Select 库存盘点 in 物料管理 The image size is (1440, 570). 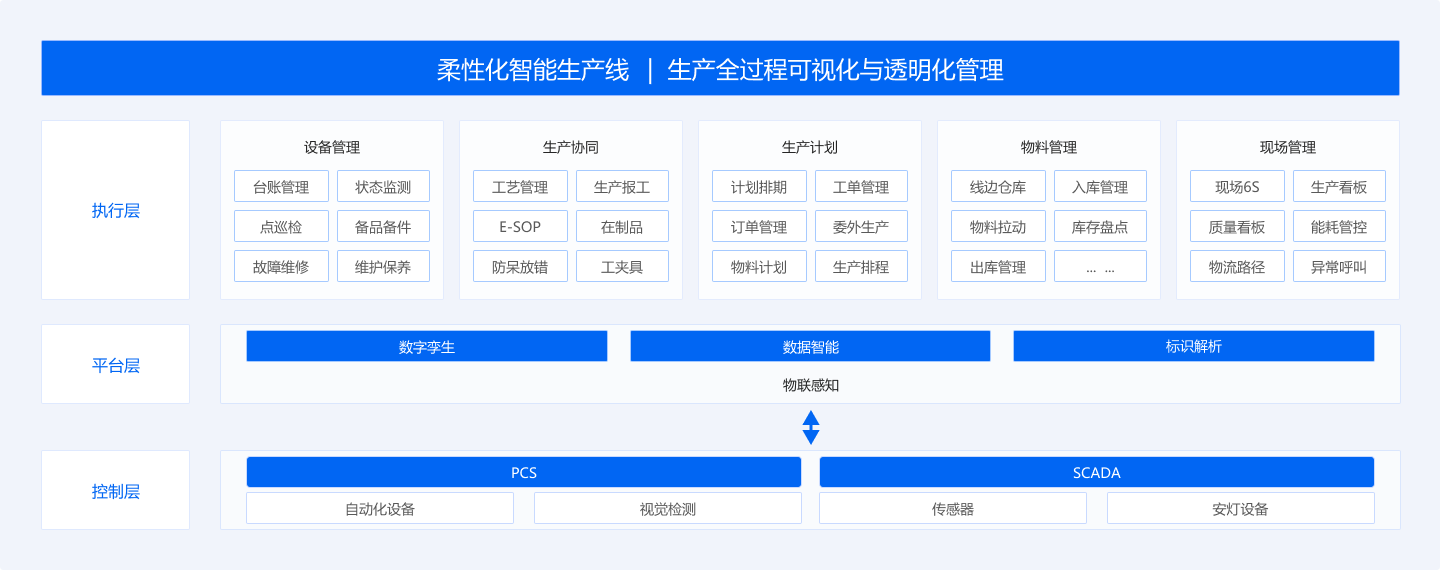tap(1100, 227)
